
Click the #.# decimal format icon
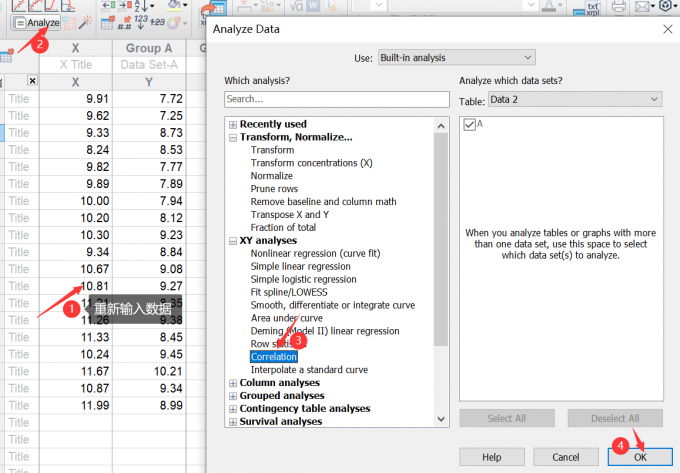[125, 23]
